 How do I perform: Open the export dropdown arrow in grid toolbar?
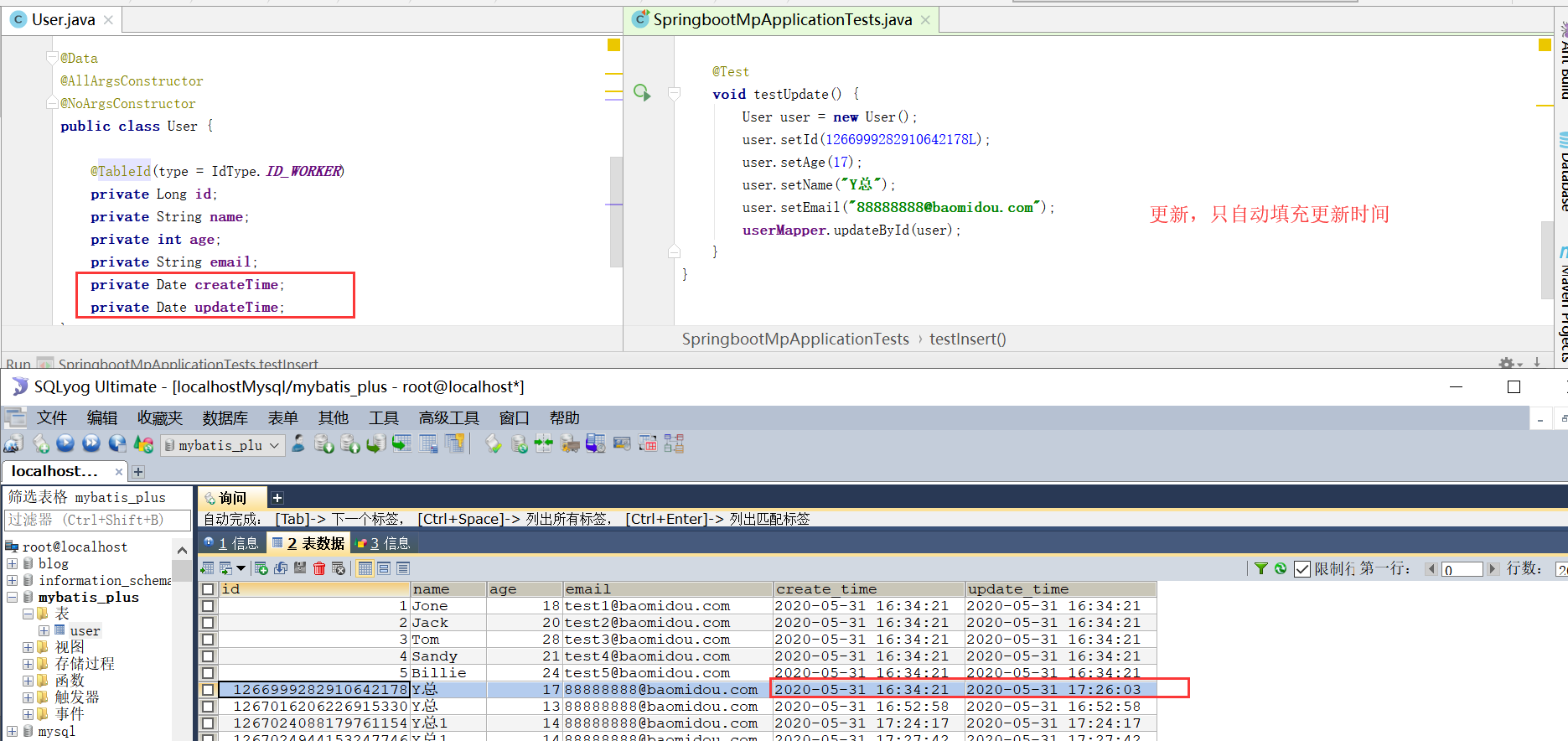tap(241, 568)
